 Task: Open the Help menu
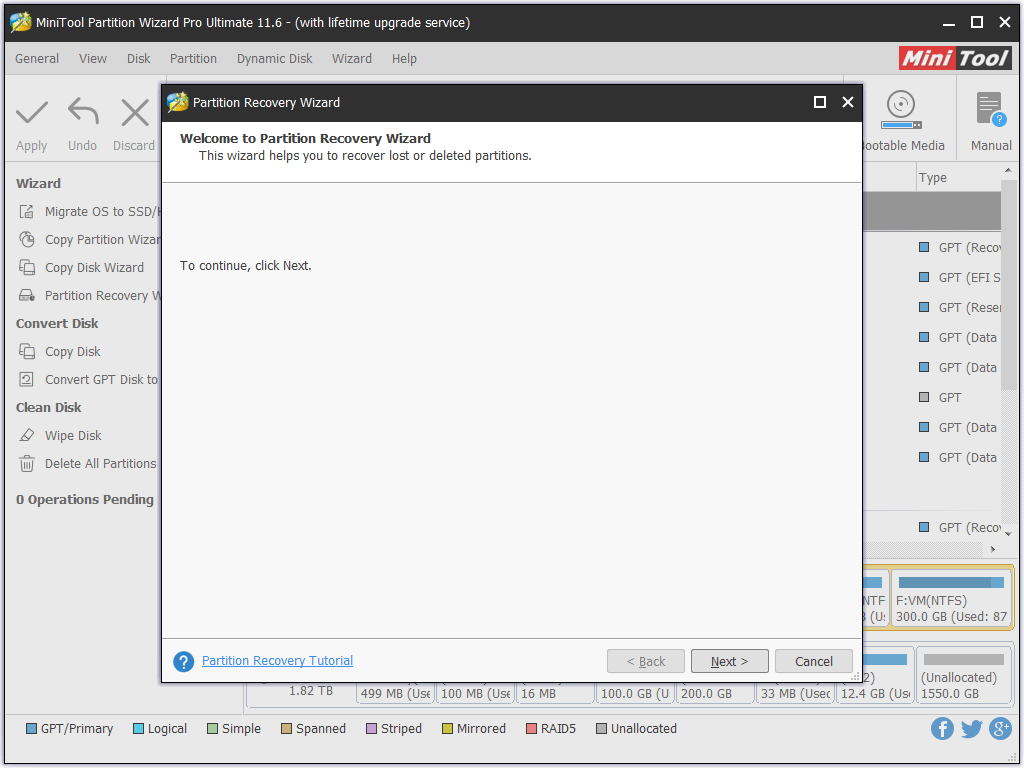pyautogui.click(x=404, y=59)
